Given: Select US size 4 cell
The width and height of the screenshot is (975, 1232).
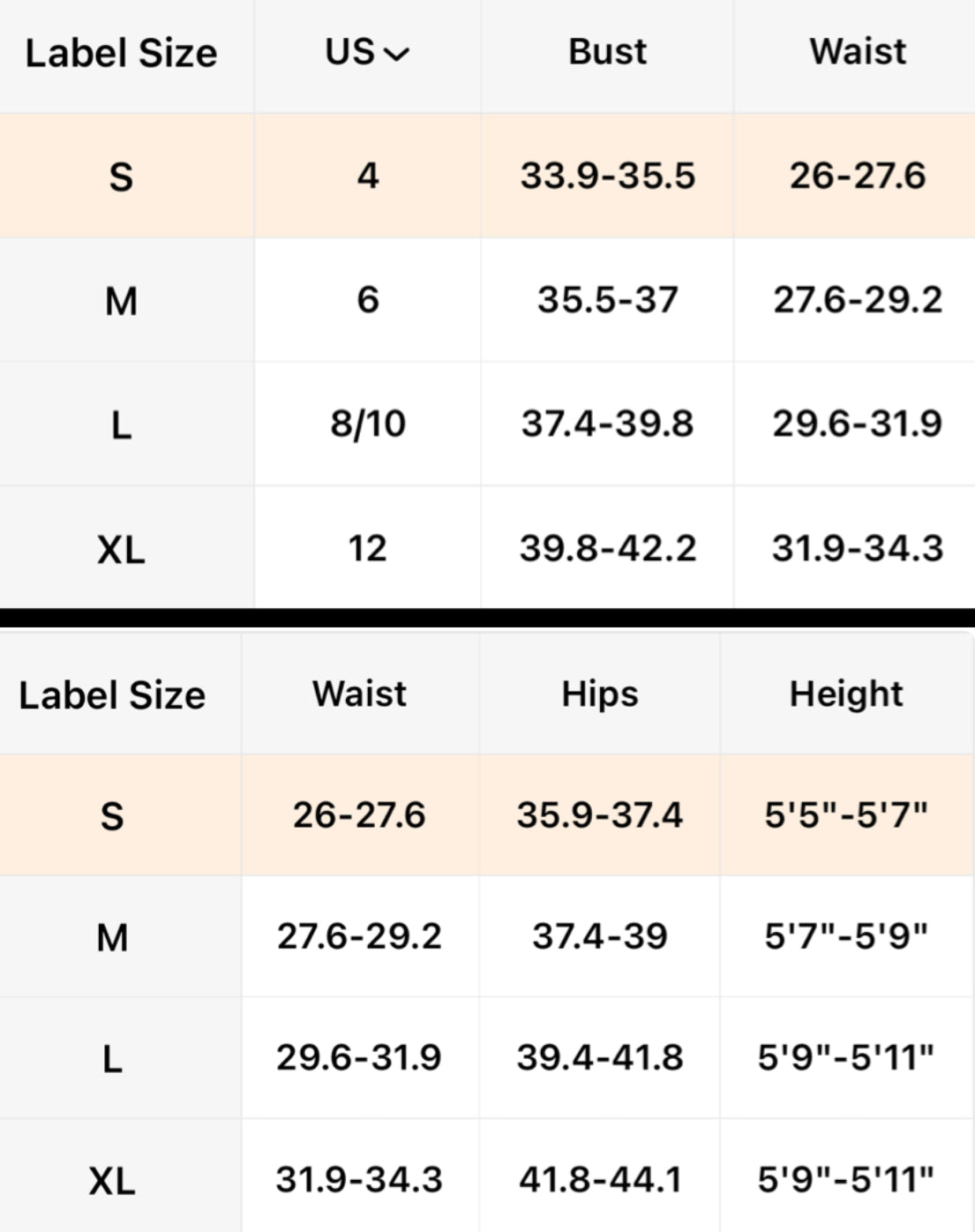Looking at the screenshot, I should point(368,176).
